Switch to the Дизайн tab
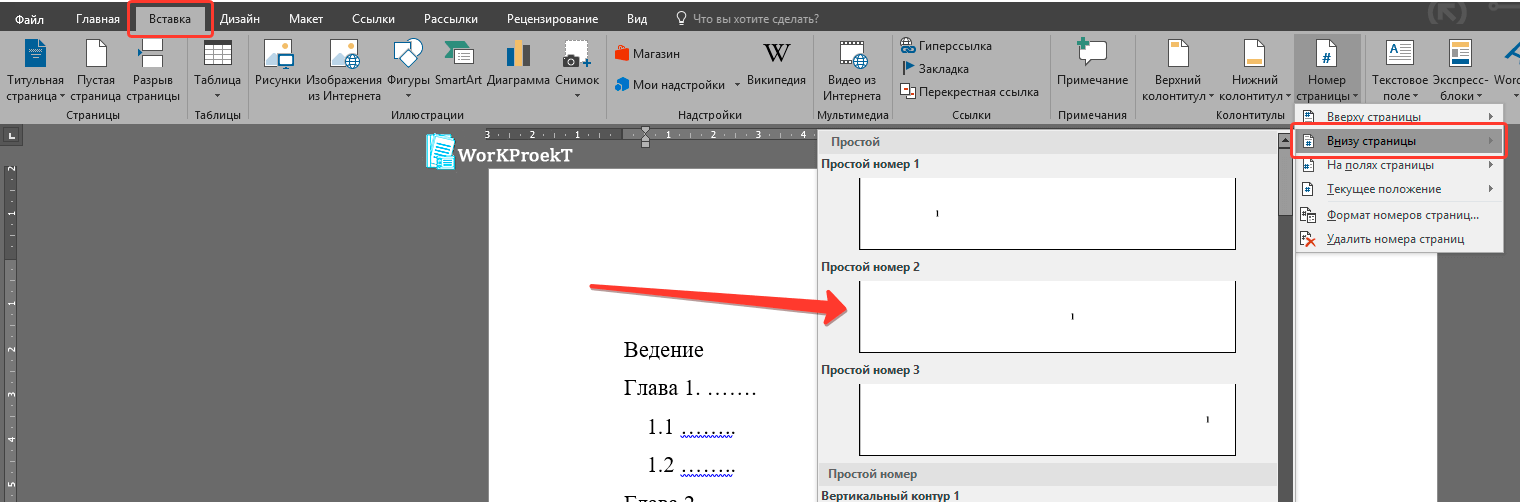Image resolution: width=1520 pixels, height=502 pixels. 241,19
